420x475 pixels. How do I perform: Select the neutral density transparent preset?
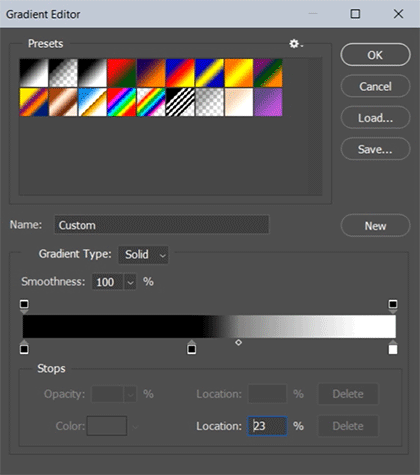(x=210, y=102)
